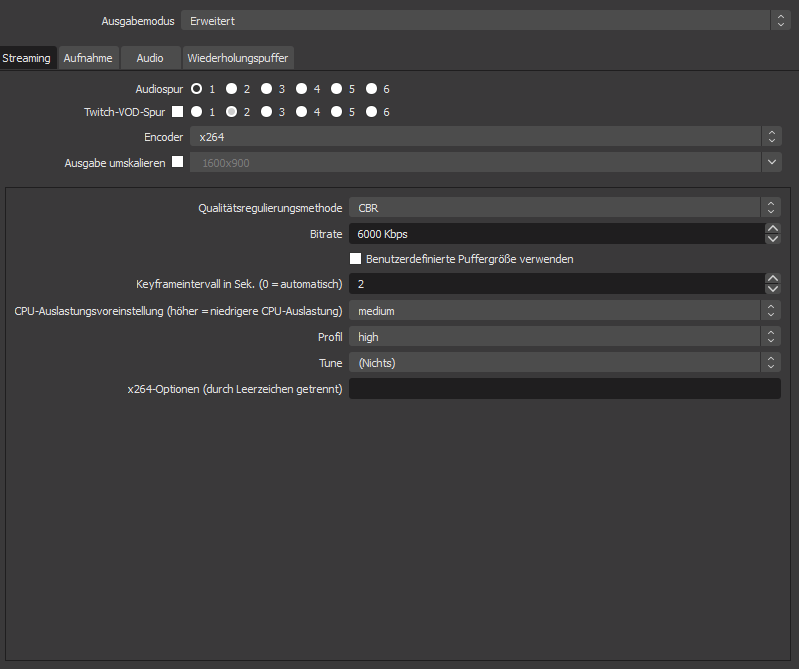Select Twitch-VOD-Spur track 4
799x669 pixels.
[302, 112]
